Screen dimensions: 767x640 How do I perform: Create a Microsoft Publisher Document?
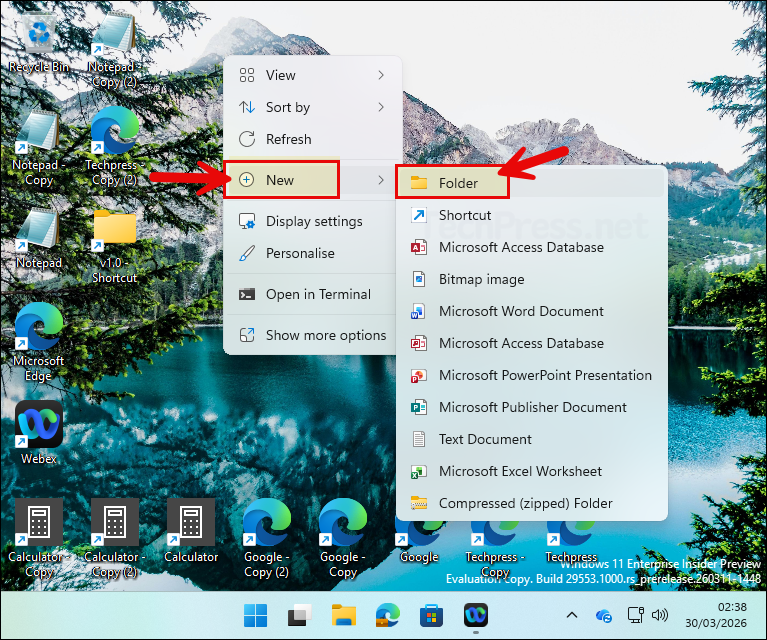[x=532, y=407]
